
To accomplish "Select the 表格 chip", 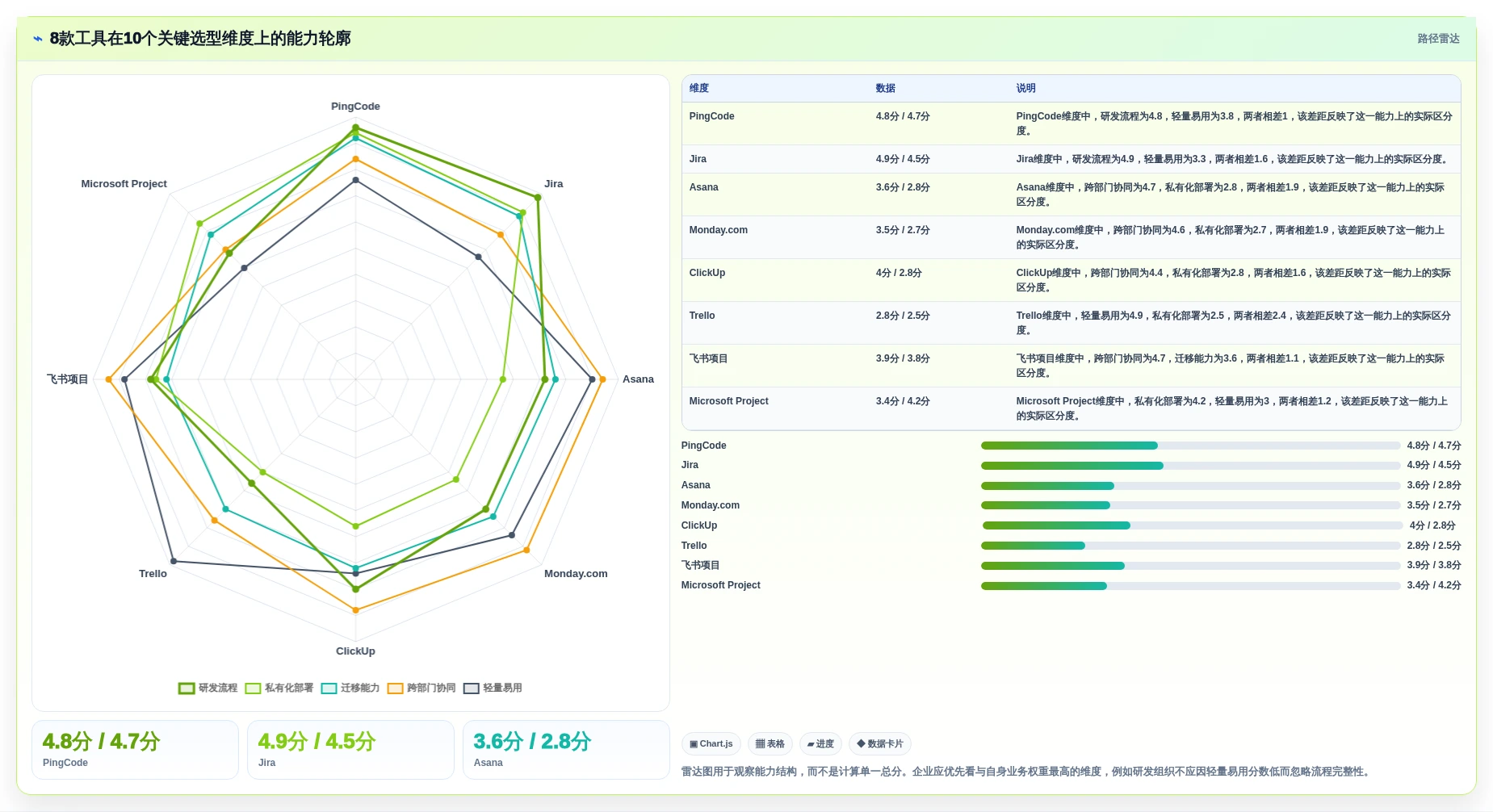I will point(770,743).
